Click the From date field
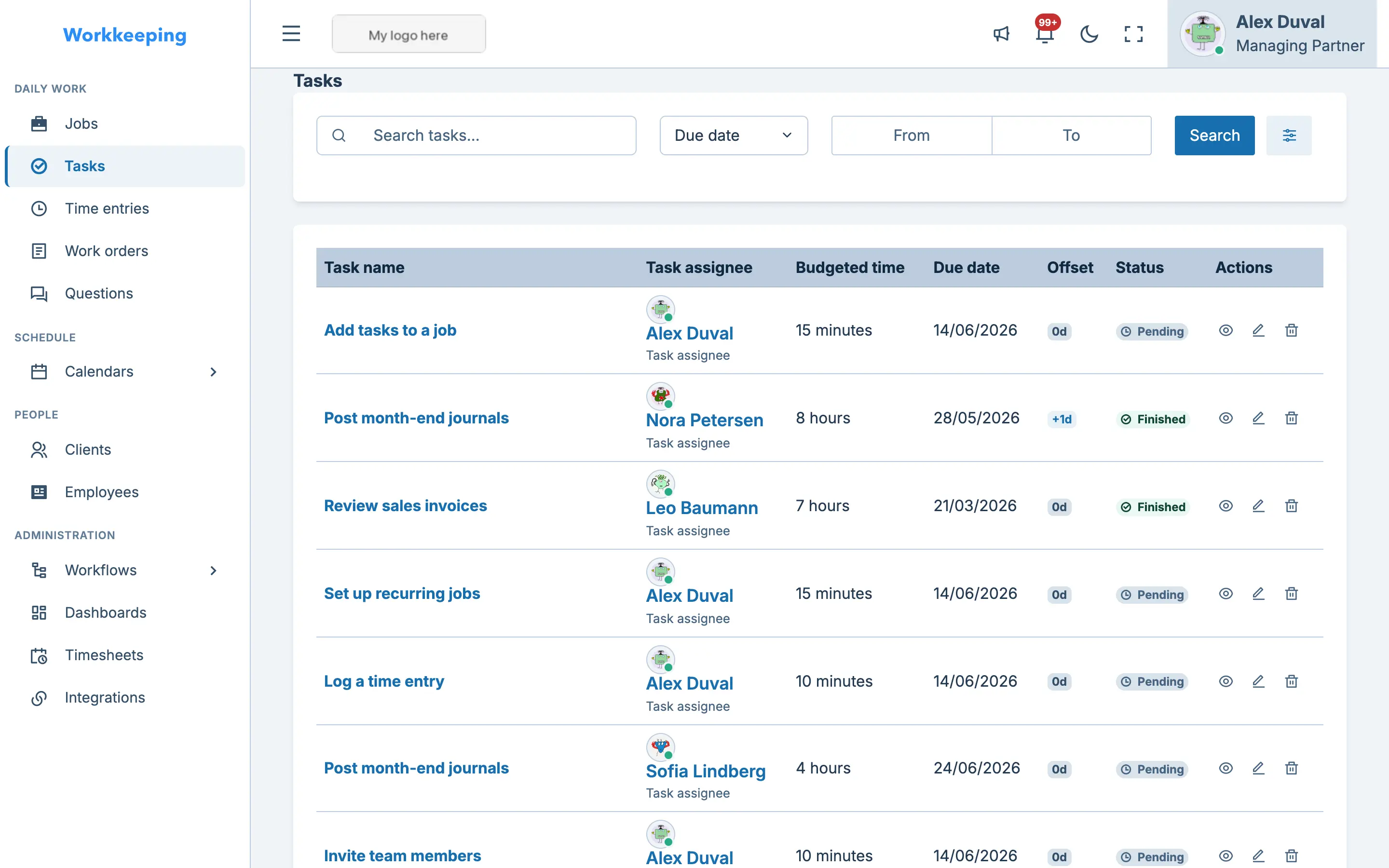The width and height of the screenshot is (1389, 868). pyautogui.click(x=912, y=136)
